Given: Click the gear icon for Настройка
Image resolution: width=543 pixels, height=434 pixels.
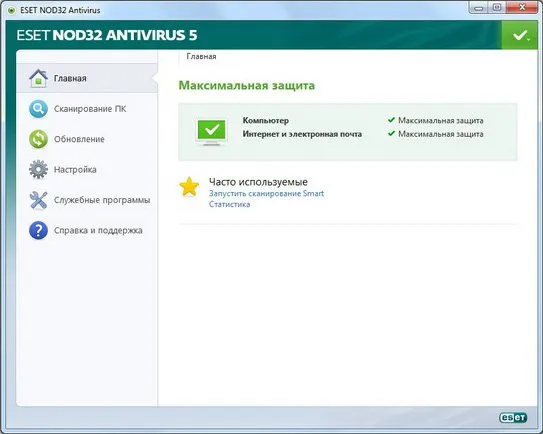Looking at the screenshot, I should (x=38, y=169).
